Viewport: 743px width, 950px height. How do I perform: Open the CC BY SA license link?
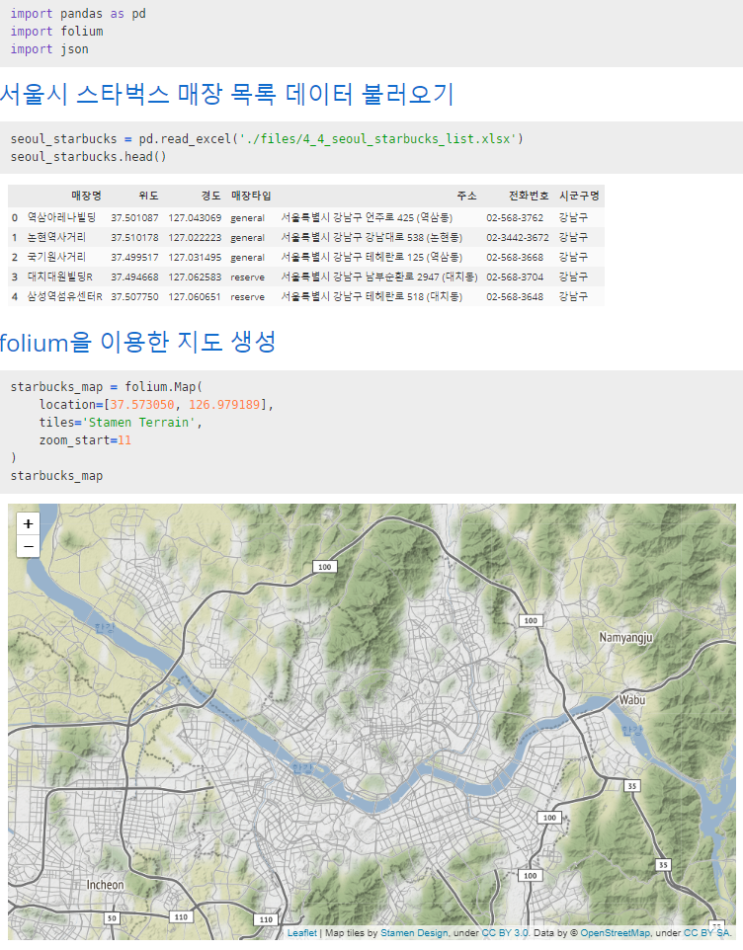pyautogui.click(x=707, y=933)
